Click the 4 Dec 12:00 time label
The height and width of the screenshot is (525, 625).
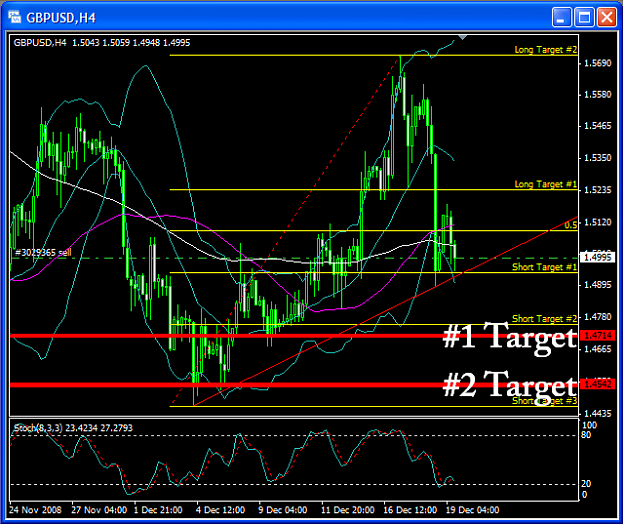click(x=220, y=510)
